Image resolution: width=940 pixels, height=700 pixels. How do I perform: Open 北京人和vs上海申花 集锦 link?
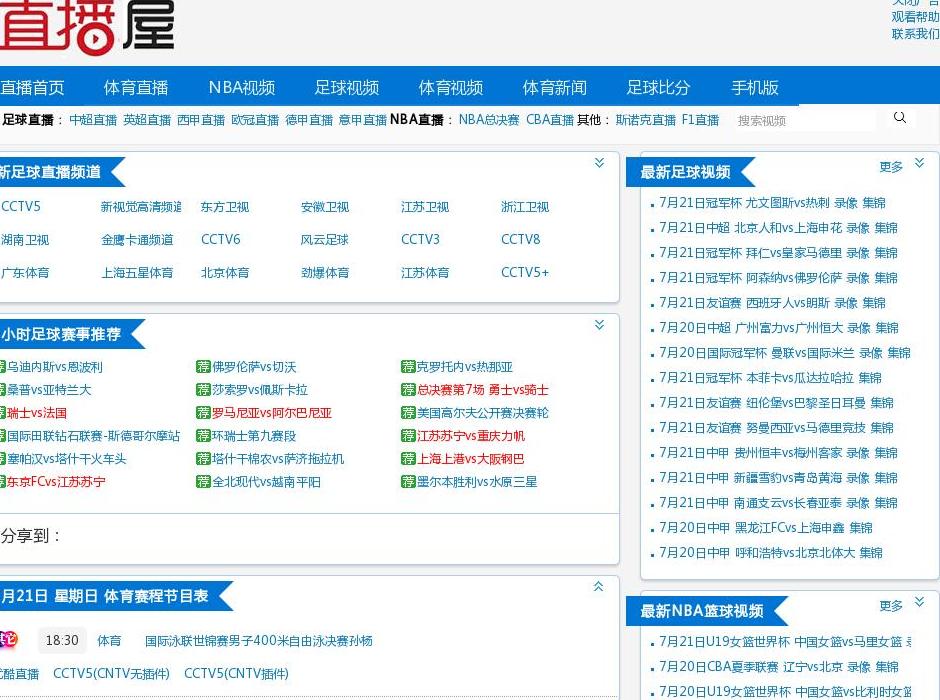coord(886,228)
